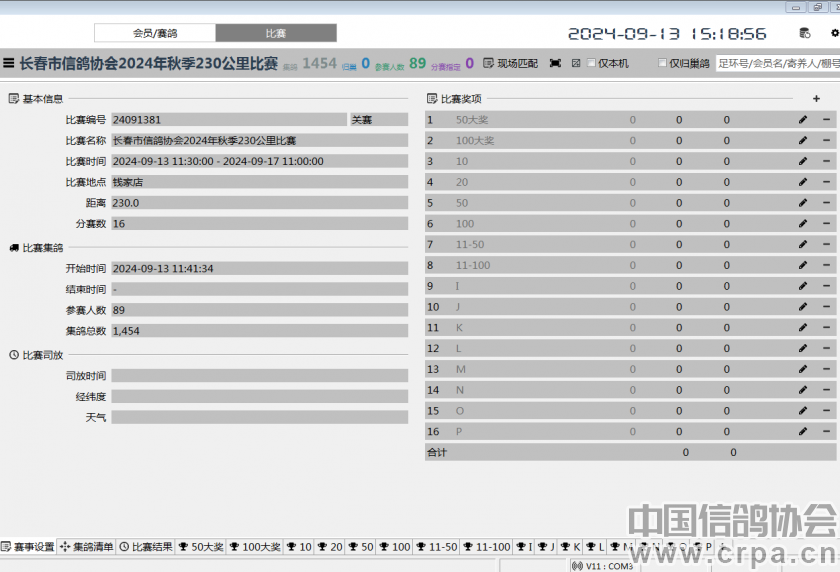840x572 pixels.
Task: Click the 结束时间 field showing a dash
Action: click(x=260, y=289)
